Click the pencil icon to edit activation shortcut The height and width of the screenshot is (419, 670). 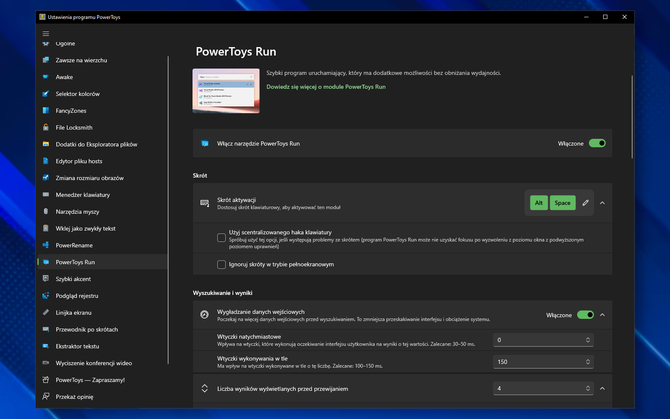coord(585,203)
